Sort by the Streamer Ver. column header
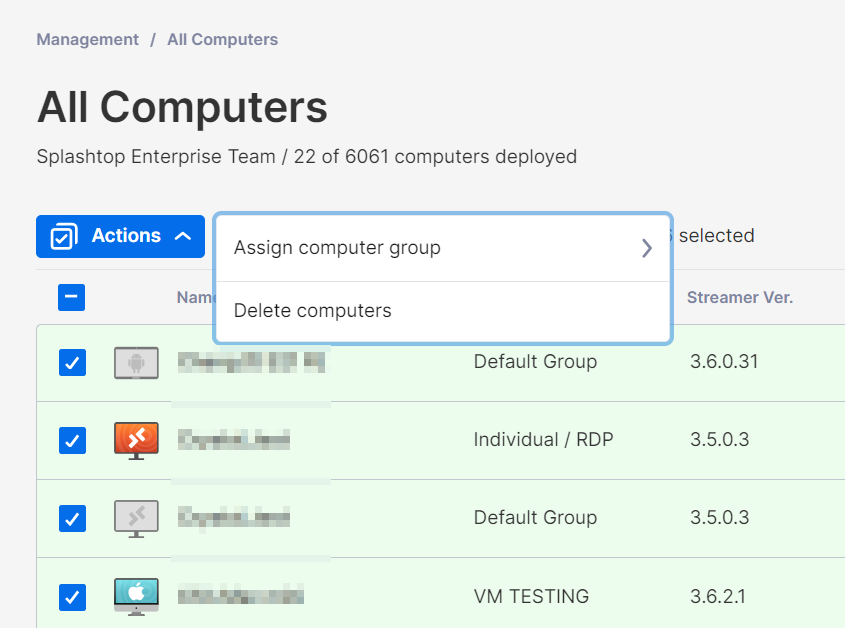845x628 pixels. [740, 298]
